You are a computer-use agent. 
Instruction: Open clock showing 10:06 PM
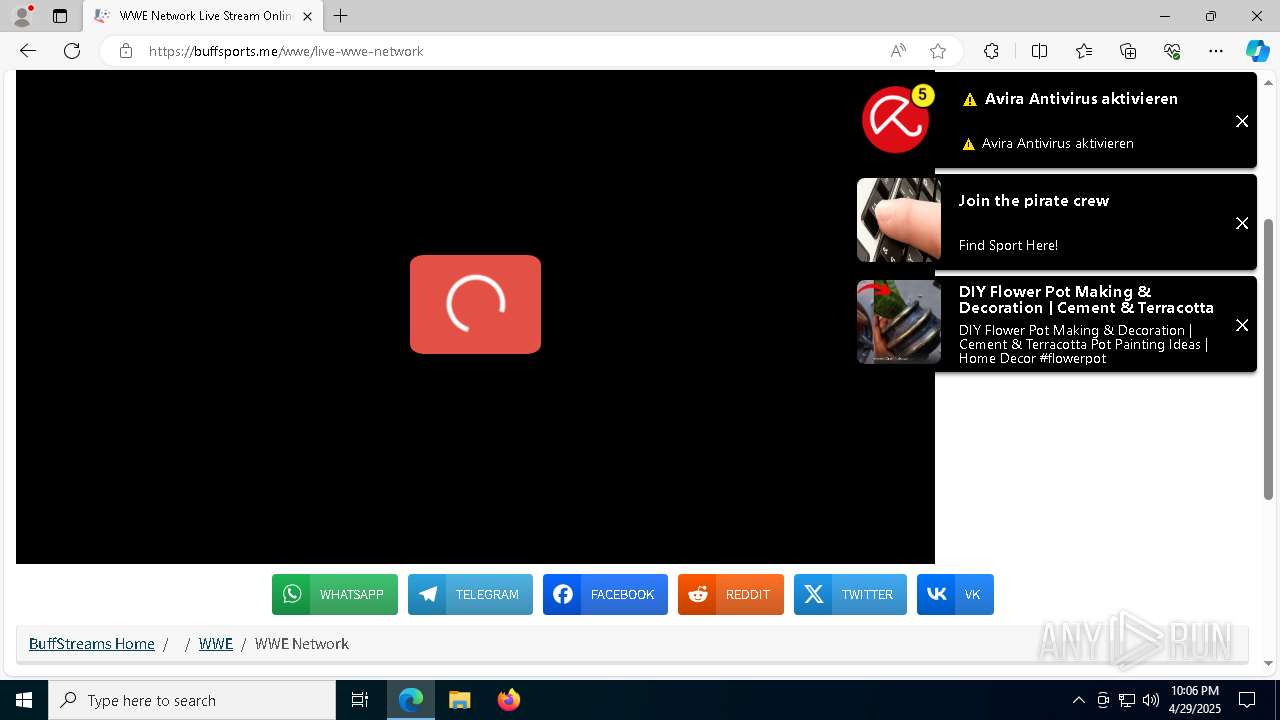(x=1194, y=700)
